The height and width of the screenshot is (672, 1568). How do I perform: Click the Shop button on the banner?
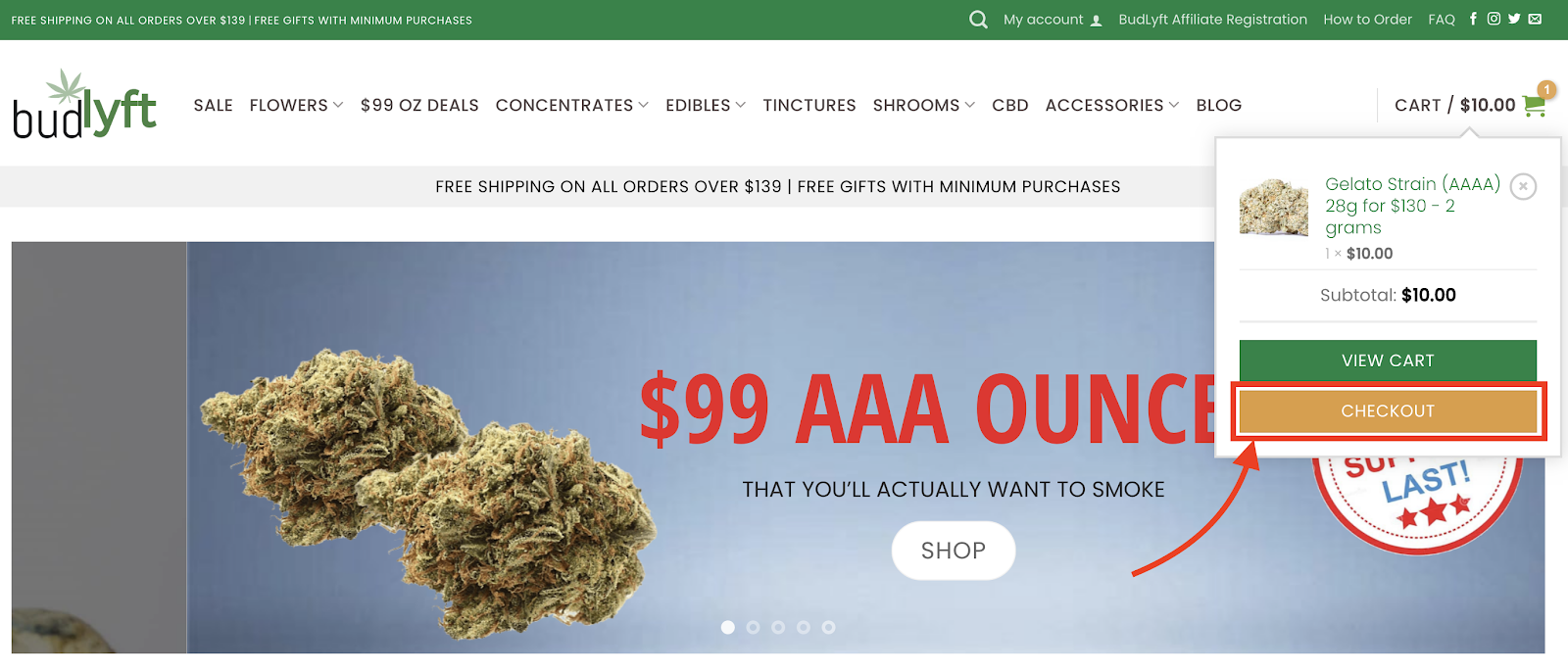pos(954,551)
